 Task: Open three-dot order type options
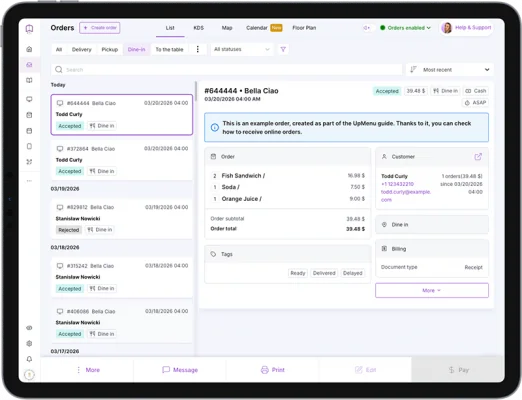coord(198,49)
